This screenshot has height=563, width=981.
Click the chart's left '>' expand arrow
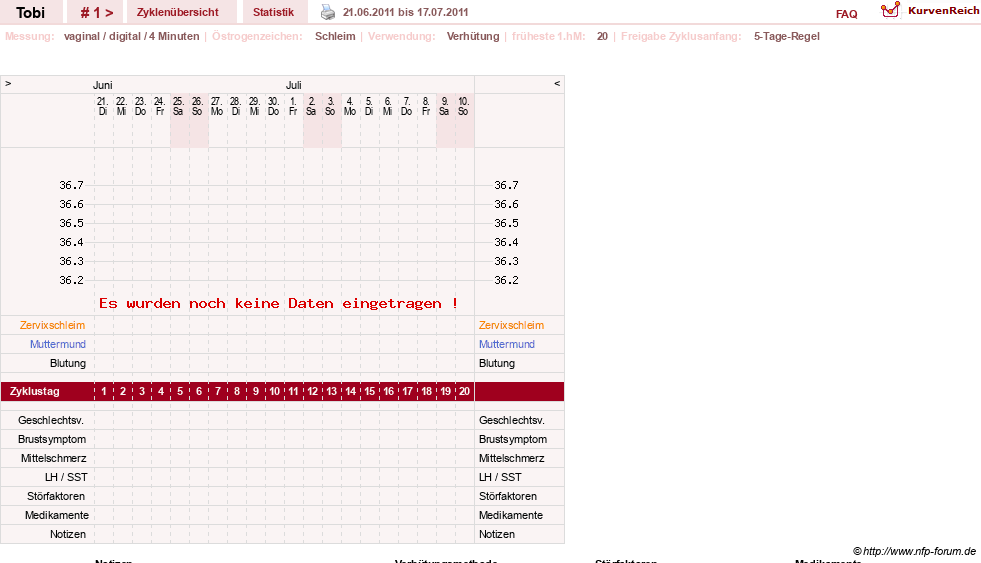[x=8, y=83]
